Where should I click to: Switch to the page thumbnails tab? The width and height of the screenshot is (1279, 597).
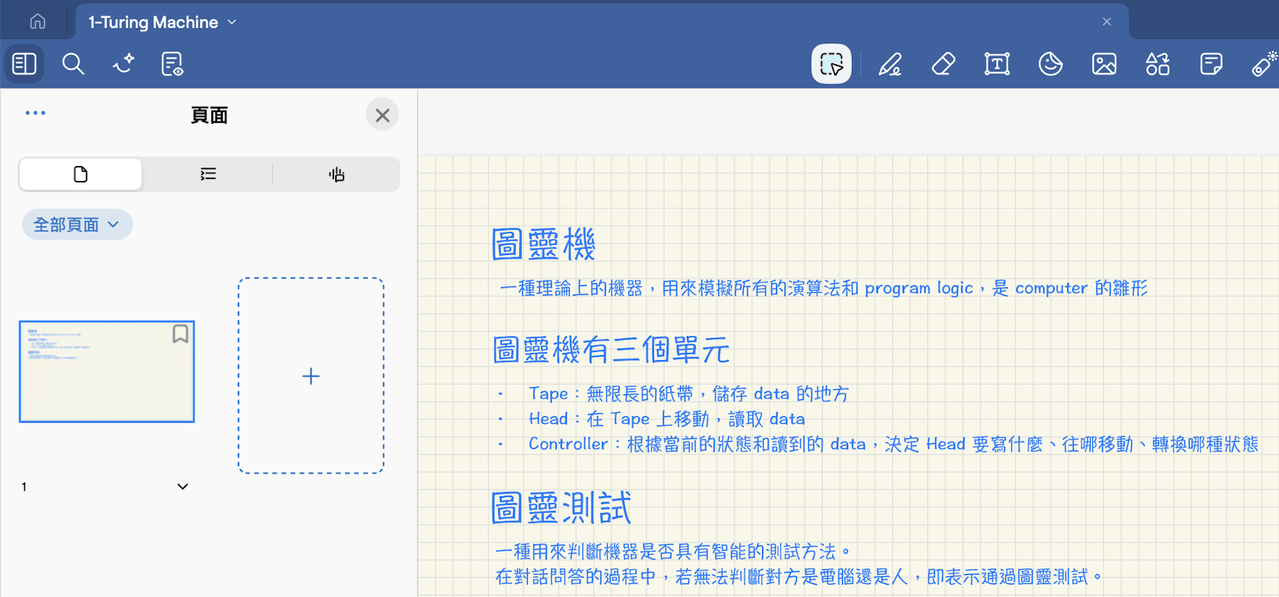(81, 174)
